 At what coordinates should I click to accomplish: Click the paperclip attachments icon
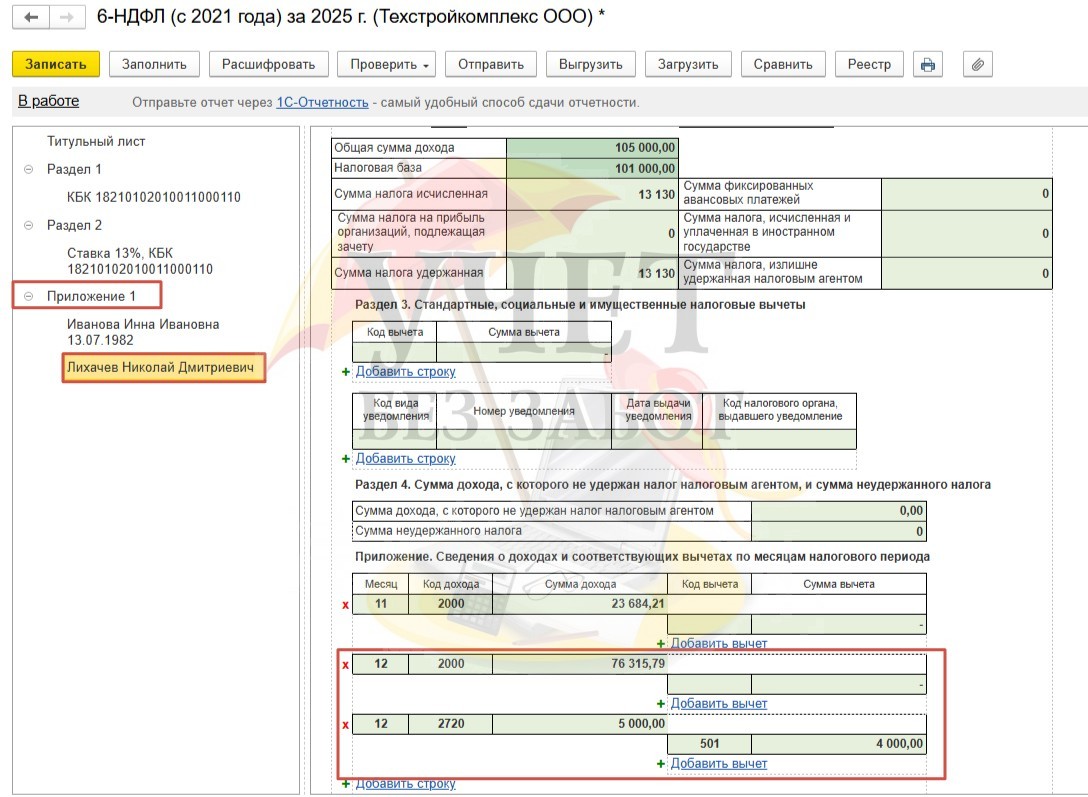tap(977, 64)
